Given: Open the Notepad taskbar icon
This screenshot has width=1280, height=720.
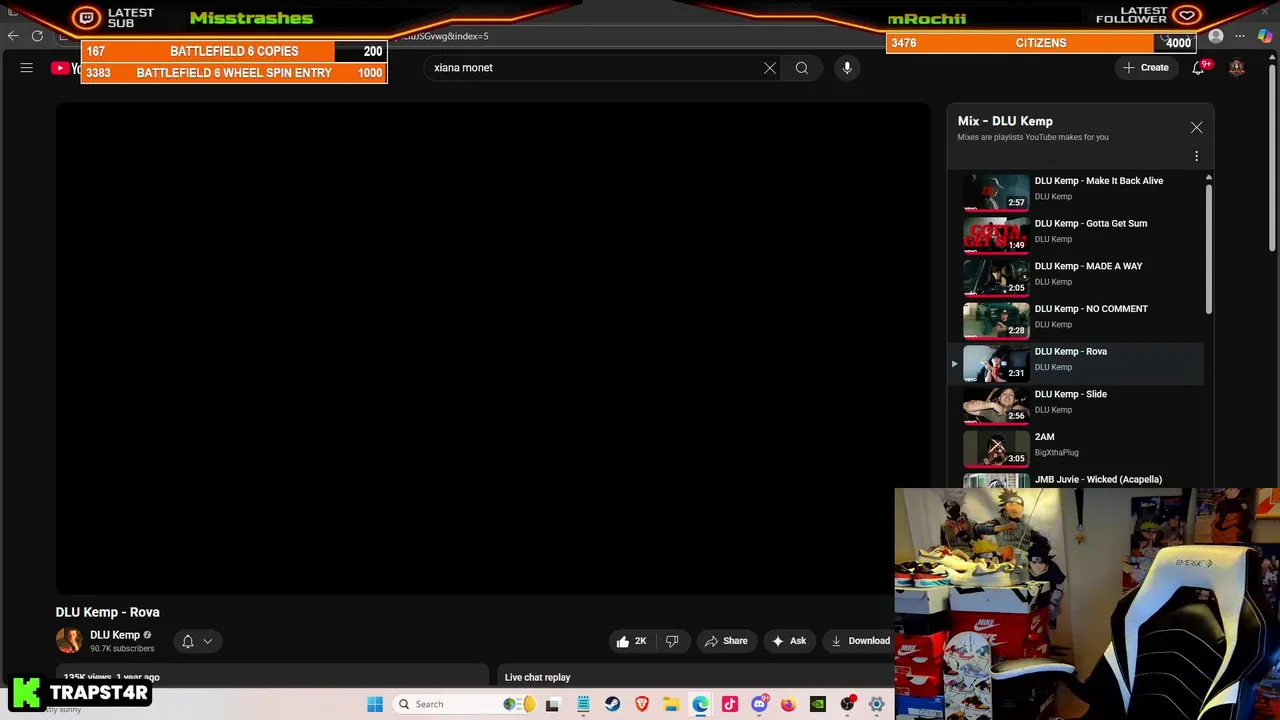Looking at the screenshot, I should [x=583, y=704].
